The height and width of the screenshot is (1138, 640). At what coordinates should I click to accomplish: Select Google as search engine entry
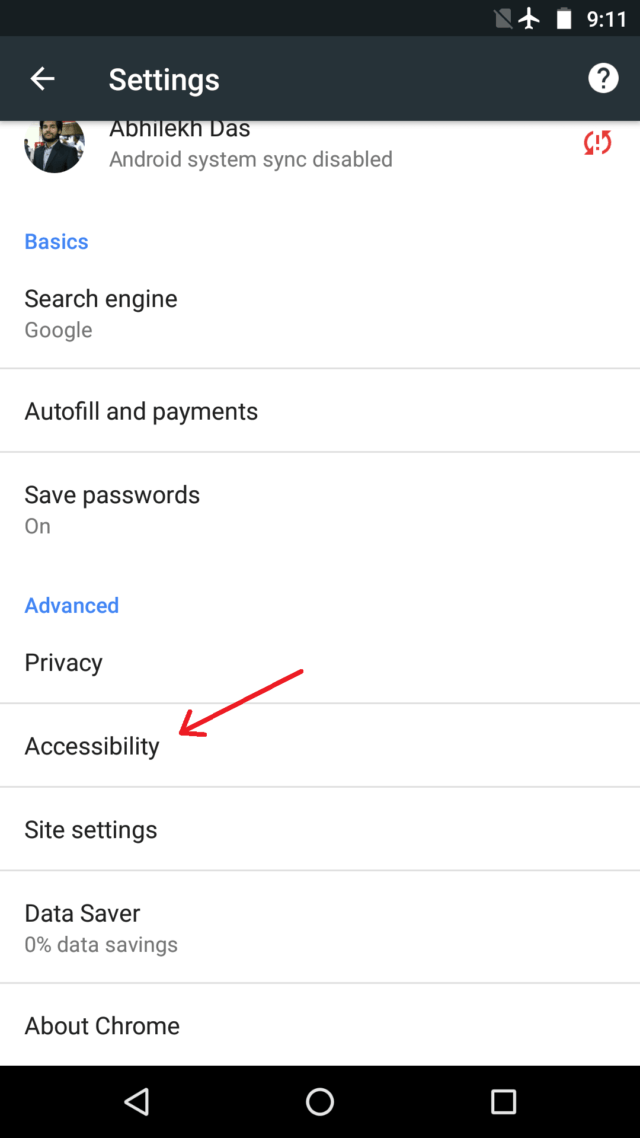click(58, 330)
